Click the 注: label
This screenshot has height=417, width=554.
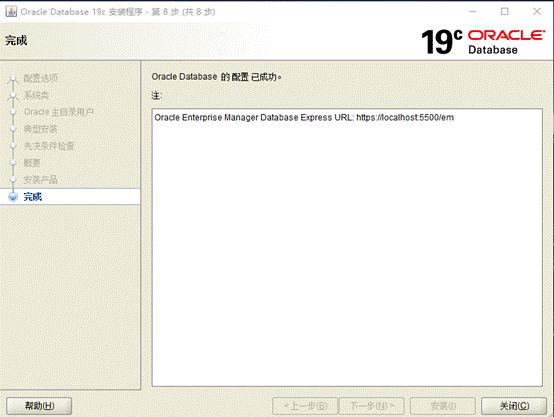[157, 95]
